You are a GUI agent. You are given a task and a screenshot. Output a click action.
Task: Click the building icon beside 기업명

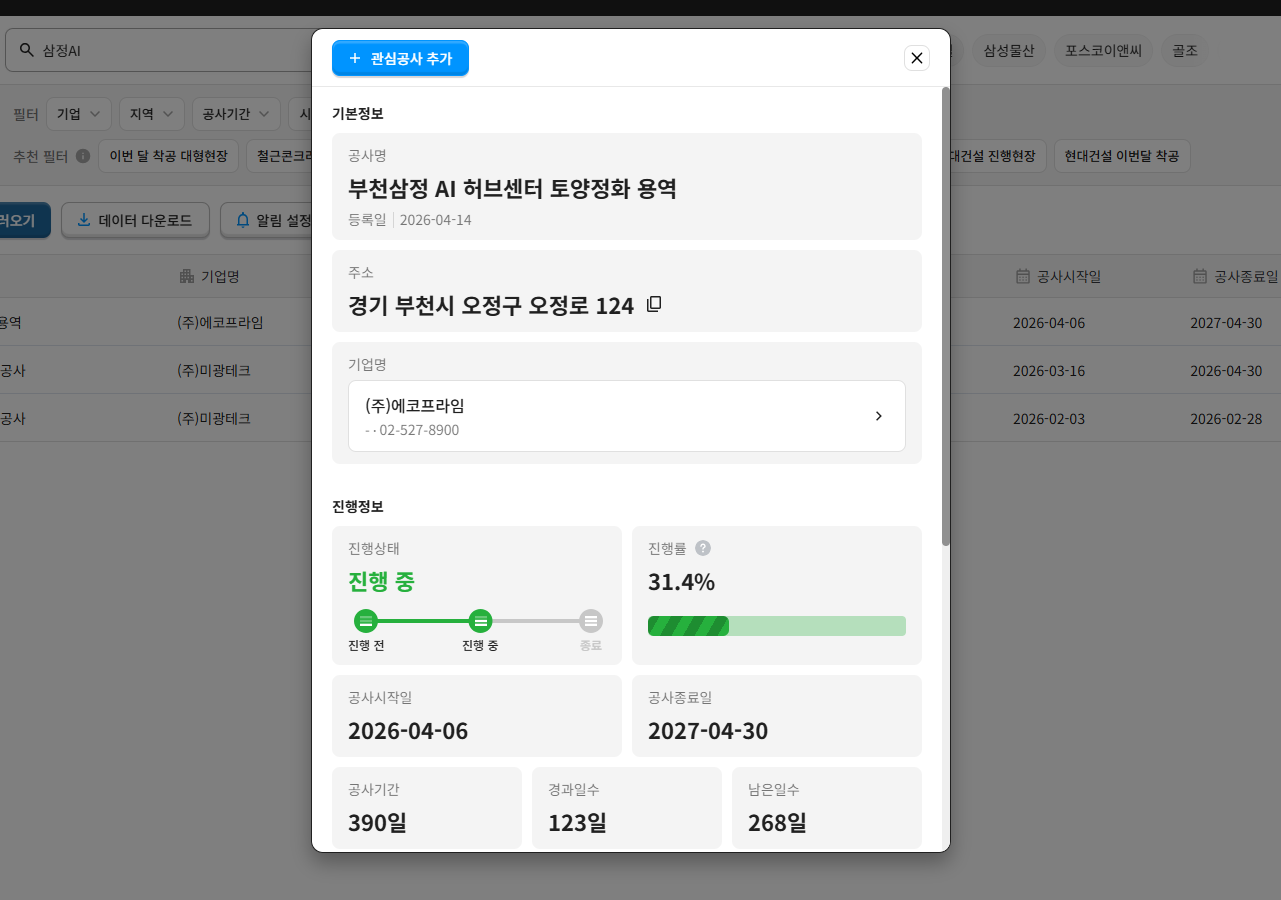coord(186,276)
